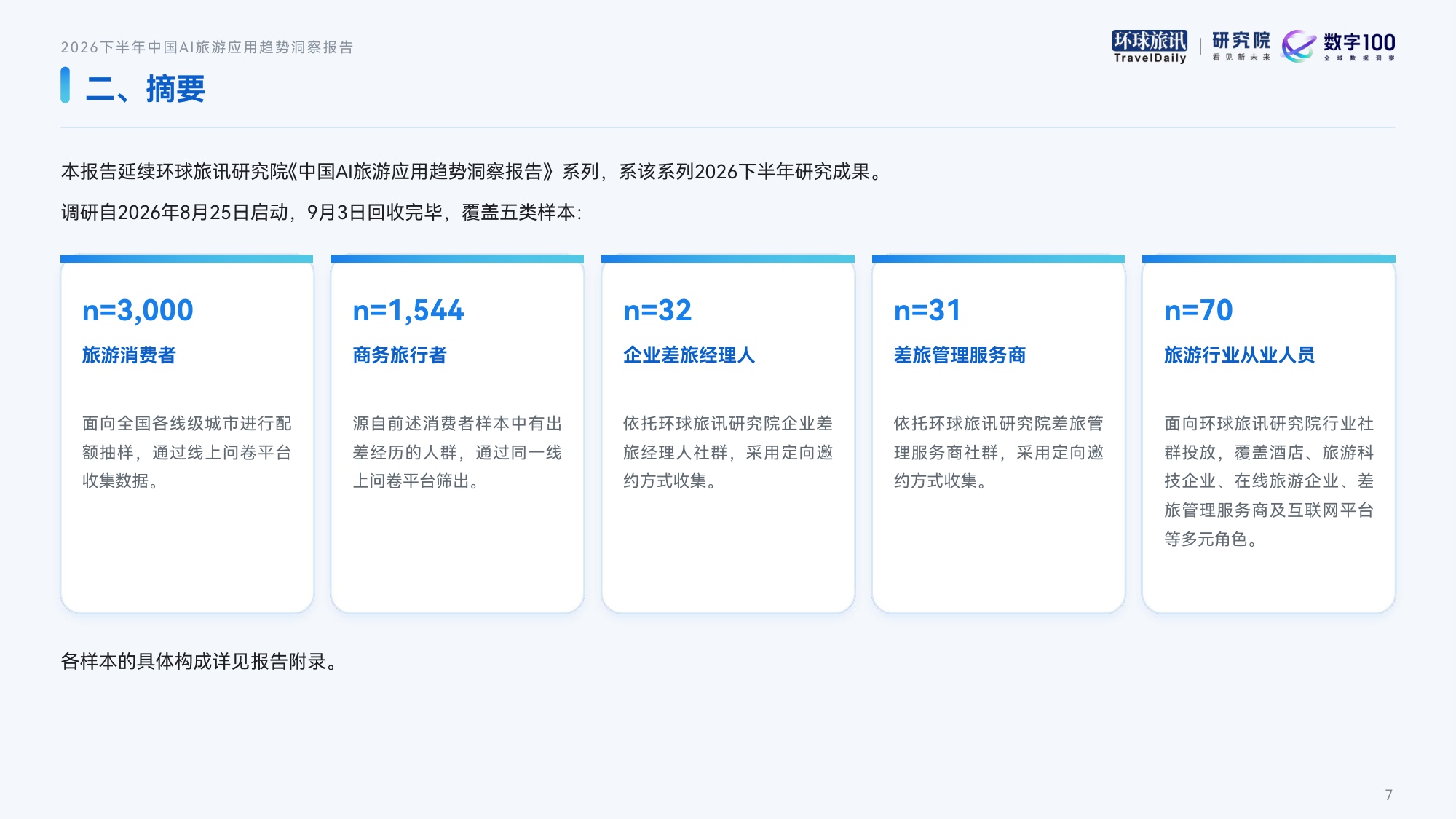The height and width of the screenshot is (819, 1456).
Task: Click the page number 7
Action: tap(1388, 795)
